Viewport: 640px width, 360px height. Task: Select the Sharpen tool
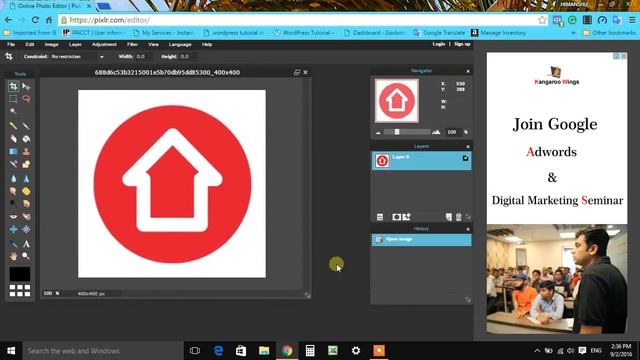coord(26,178)
